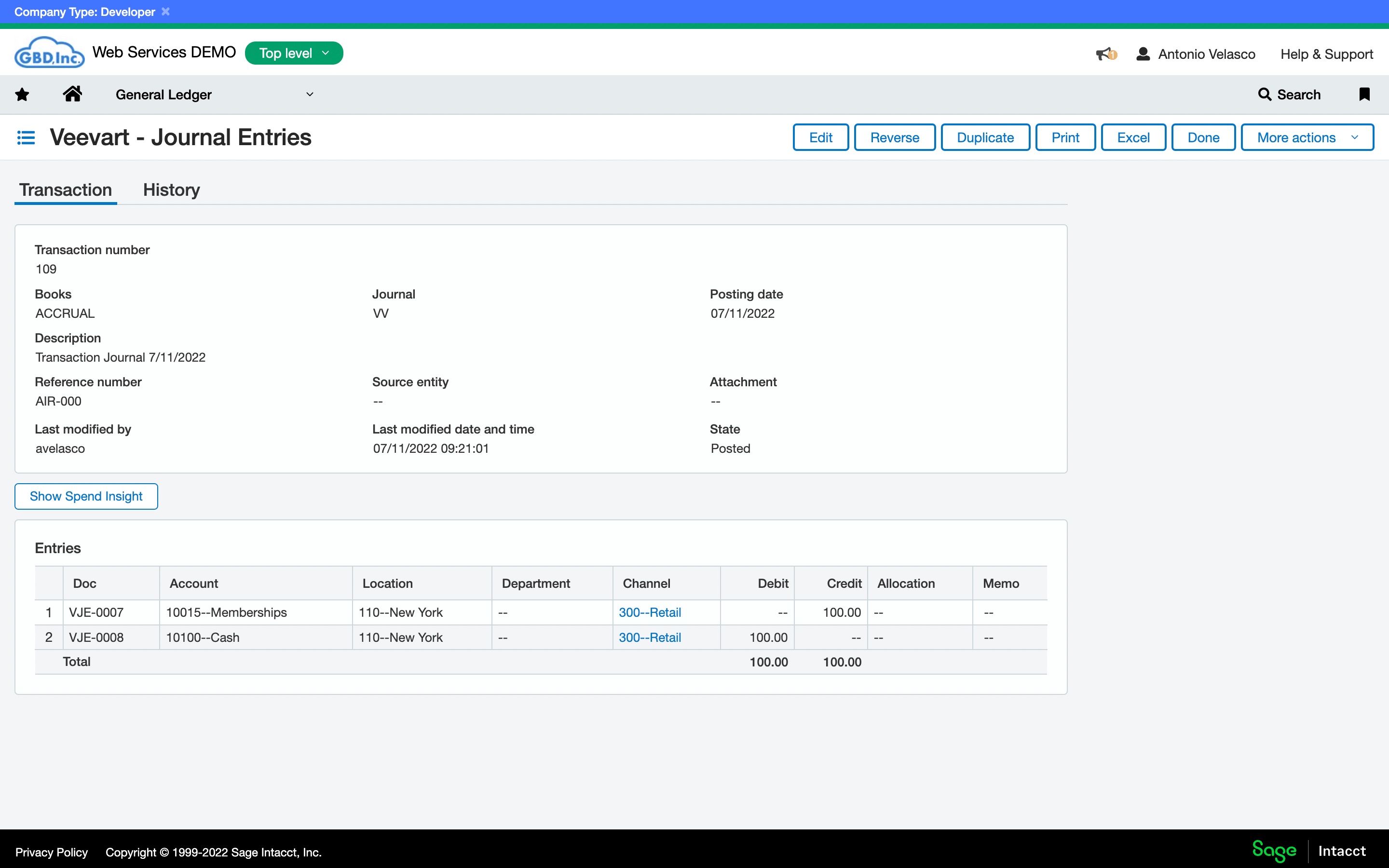Click the Home icon in the navigation bar

point(73,94)
